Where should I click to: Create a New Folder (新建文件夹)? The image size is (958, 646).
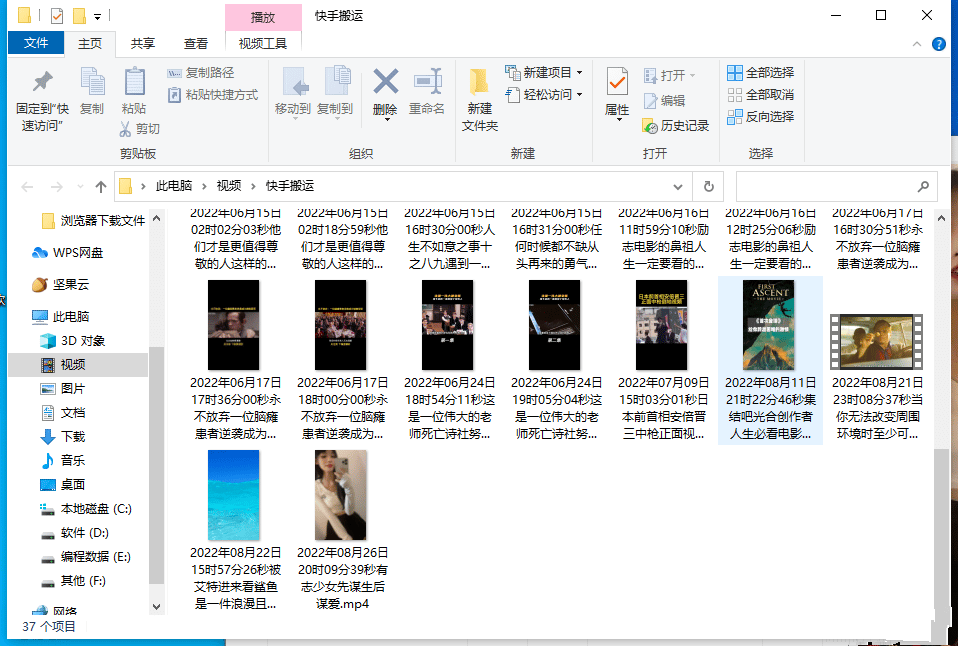point(480,99)
